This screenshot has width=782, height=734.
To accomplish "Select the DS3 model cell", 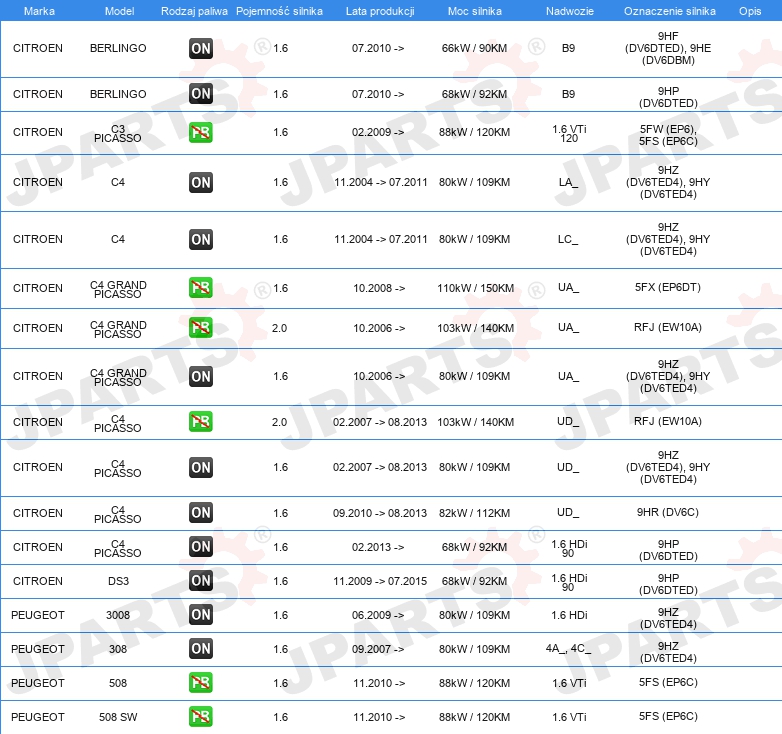I will [118, 581].
